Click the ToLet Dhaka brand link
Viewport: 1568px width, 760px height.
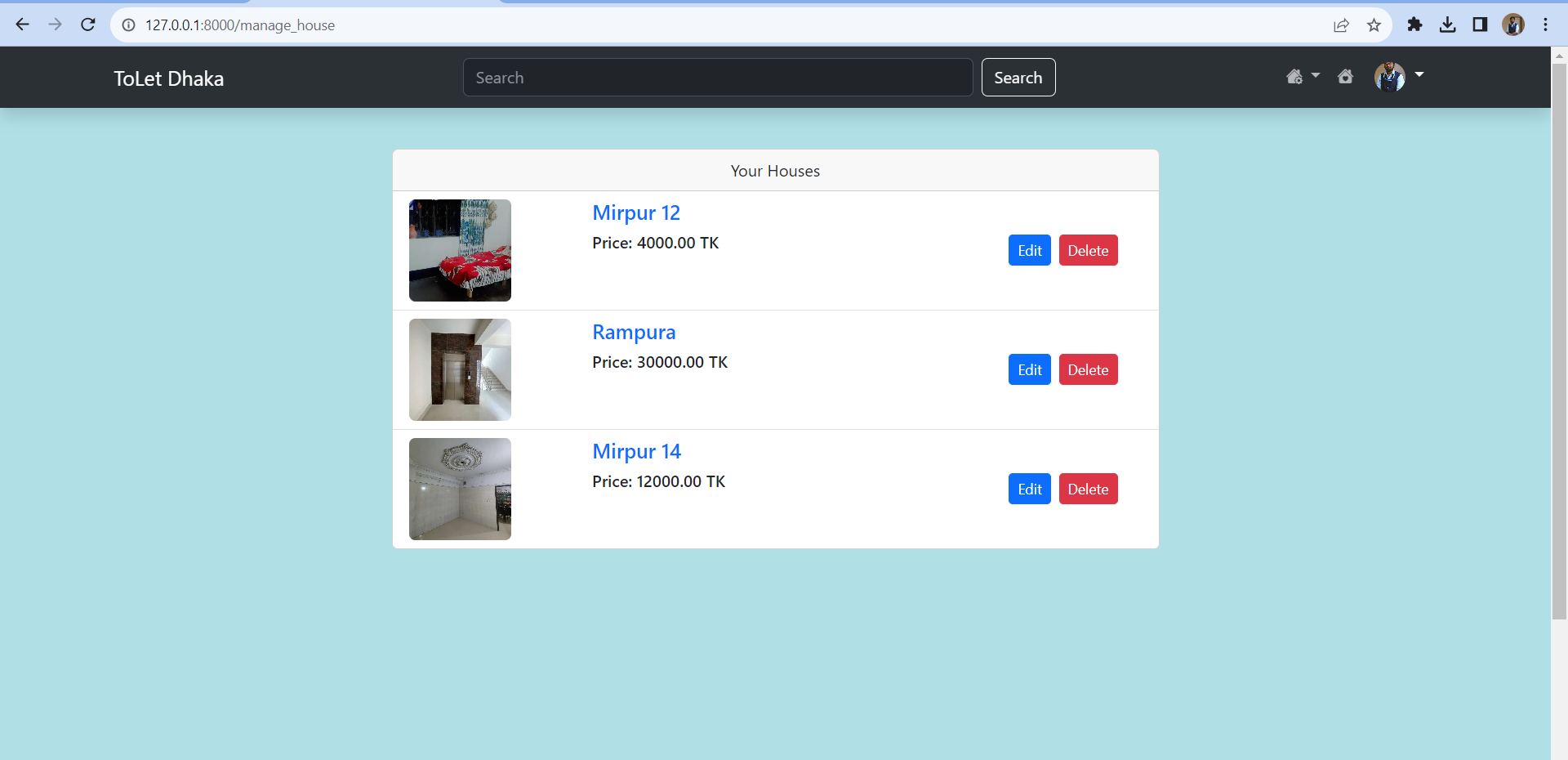coord(168,78)
